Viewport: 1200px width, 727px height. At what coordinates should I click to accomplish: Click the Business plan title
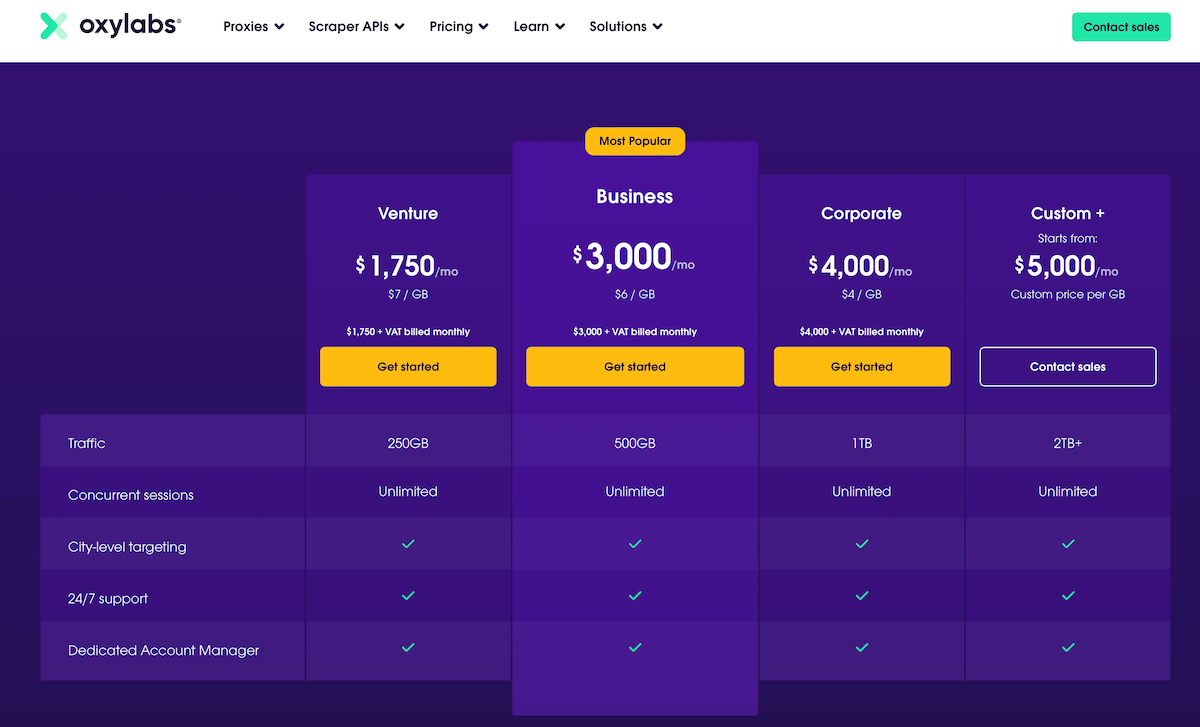[635, 197]
